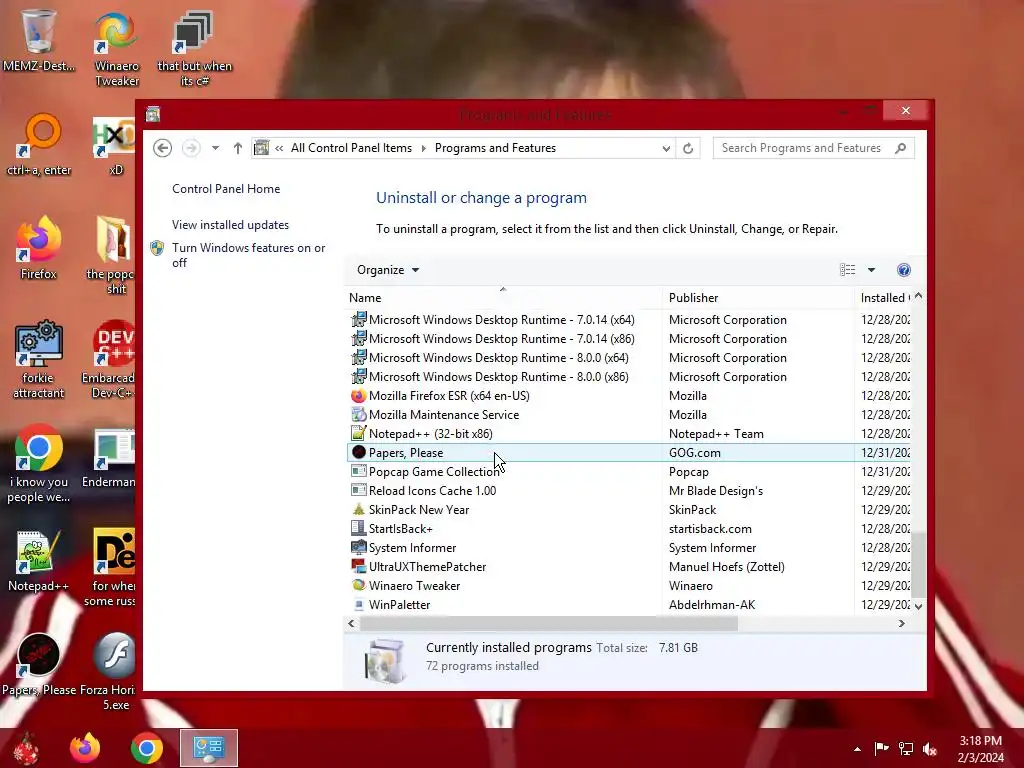Select Mozilla Maintenance Service entry

coord(629,415)
